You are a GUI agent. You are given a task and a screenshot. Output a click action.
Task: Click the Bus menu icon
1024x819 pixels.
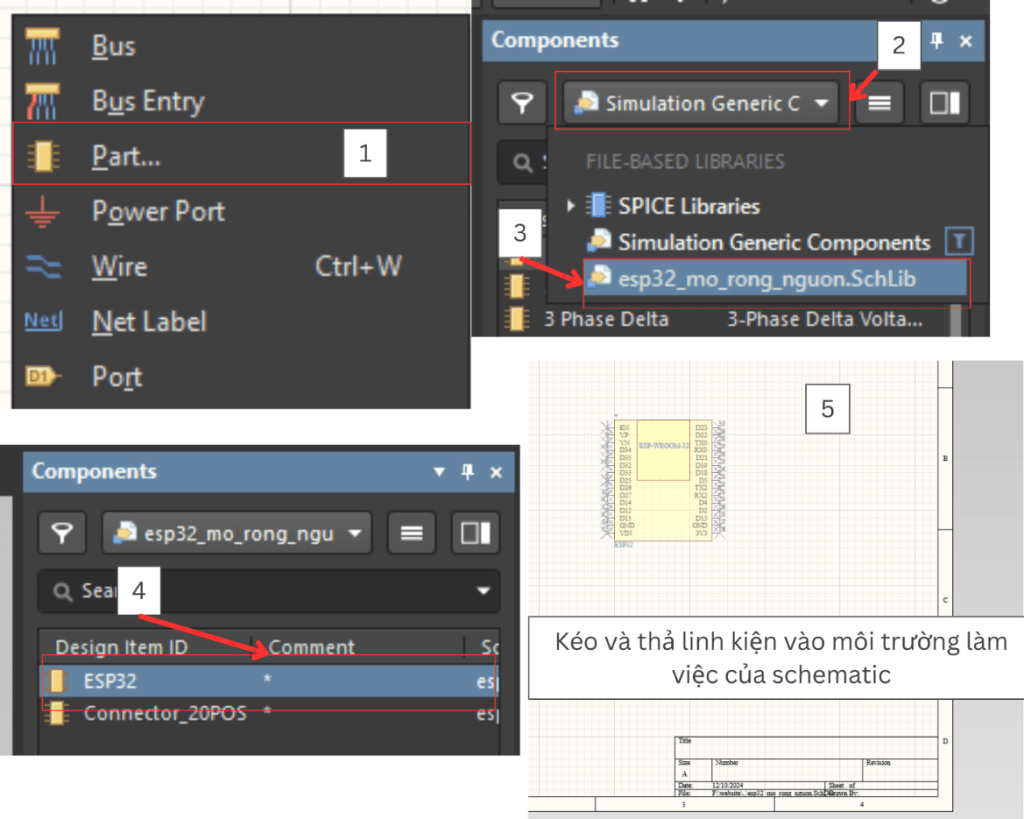pyautogui.click(x=42, y=47)
